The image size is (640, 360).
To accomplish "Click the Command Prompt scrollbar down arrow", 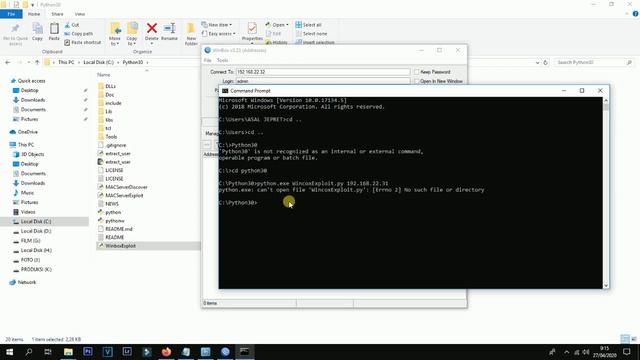I will tap(606, 285).
